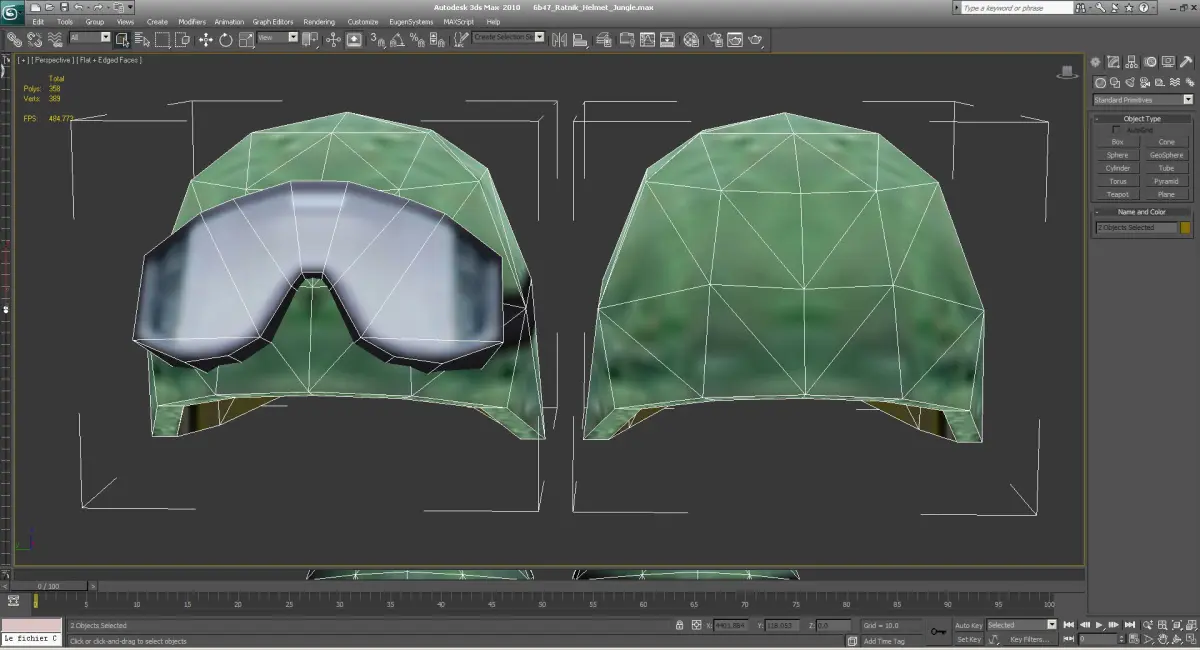
Task: Select the Move tool in main toolbar
Action: click(x=206, y=39)
